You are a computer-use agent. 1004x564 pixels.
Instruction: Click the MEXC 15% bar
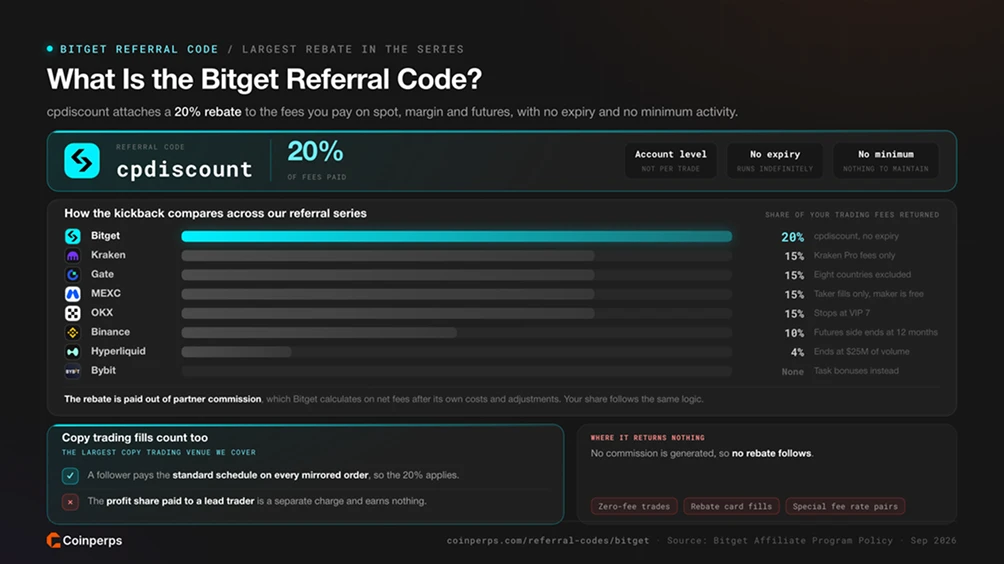(388, 294)
